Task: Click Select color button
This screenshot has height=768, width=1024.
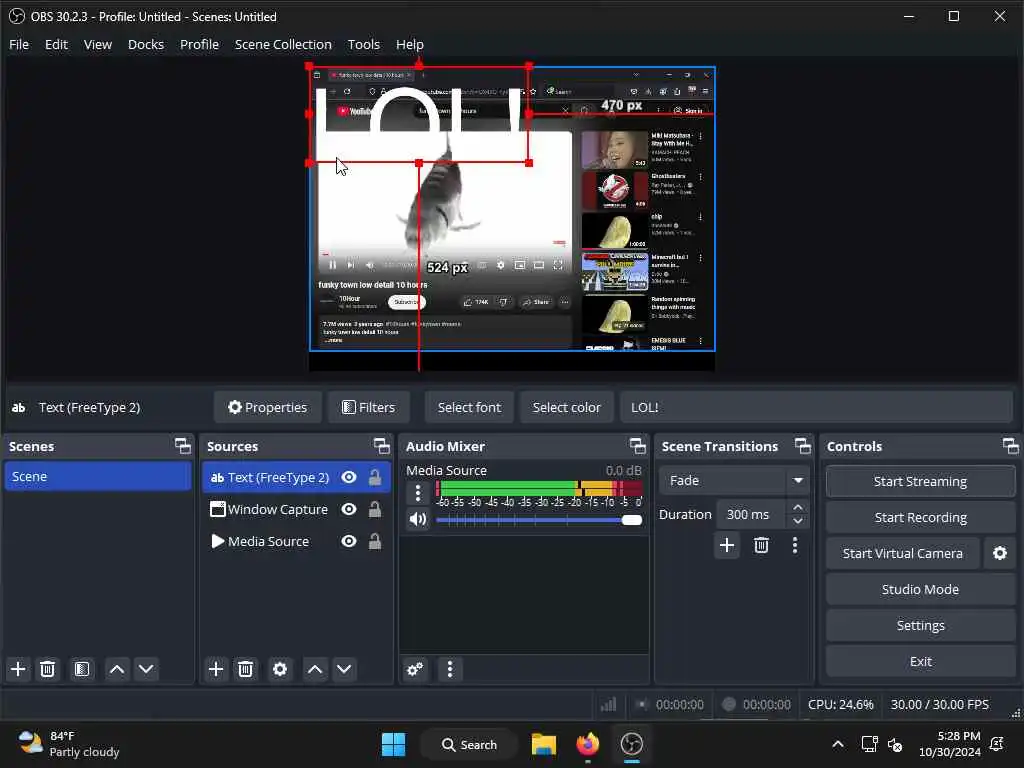Action: tap(566, 408)
